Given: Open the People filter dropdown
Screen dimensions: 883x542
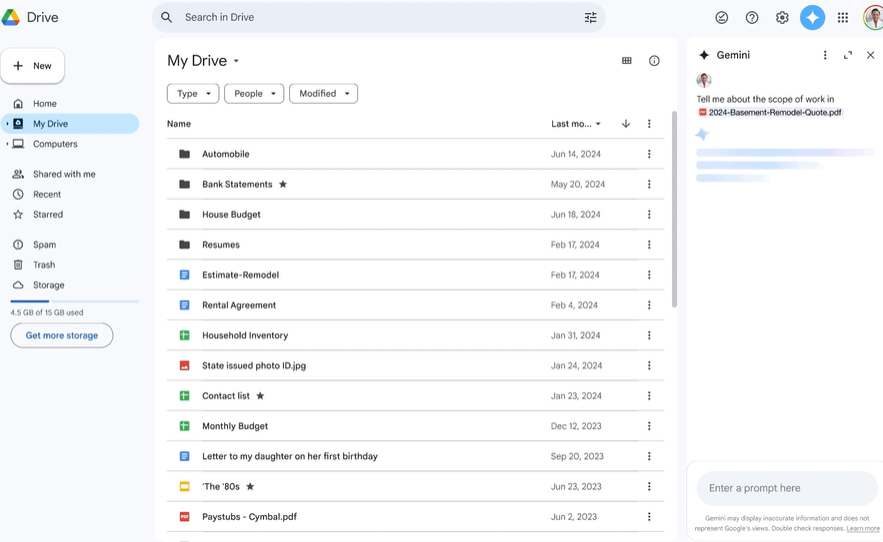Looking at the screenshot, I should point(254,93).
